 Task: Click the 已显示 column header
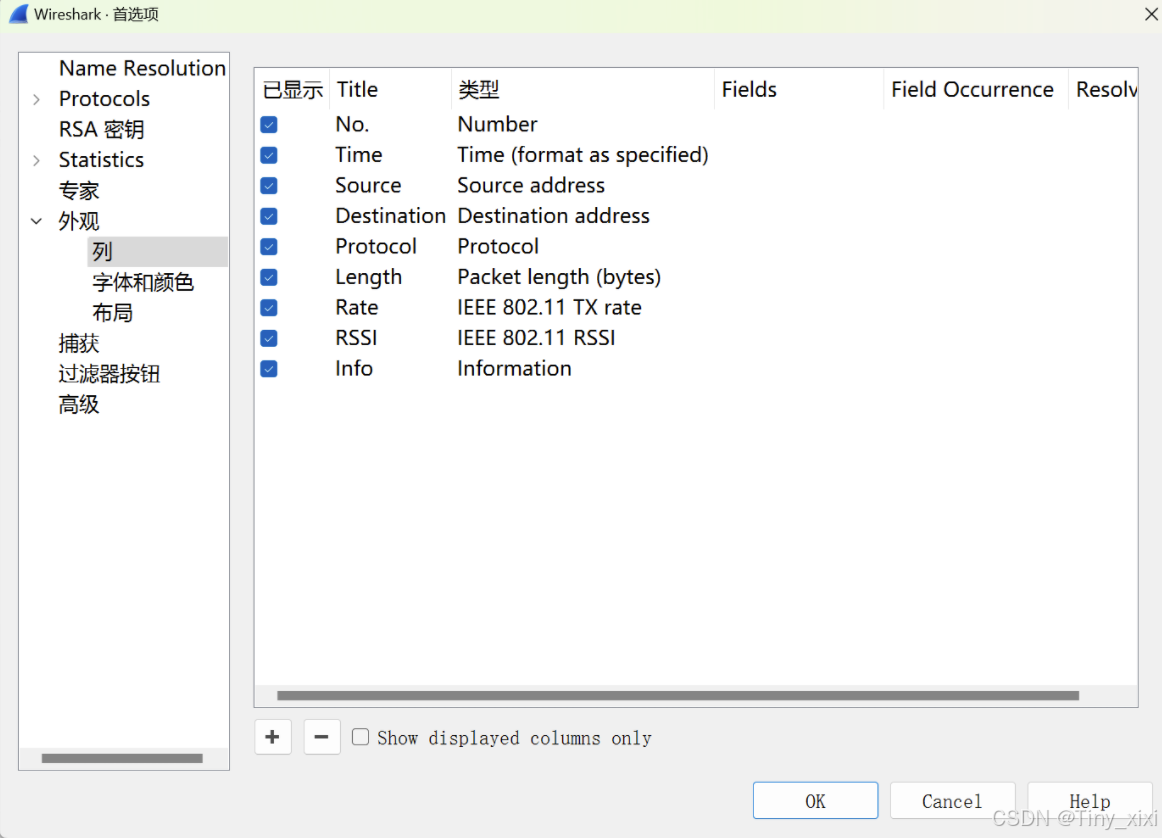(293, 90)
